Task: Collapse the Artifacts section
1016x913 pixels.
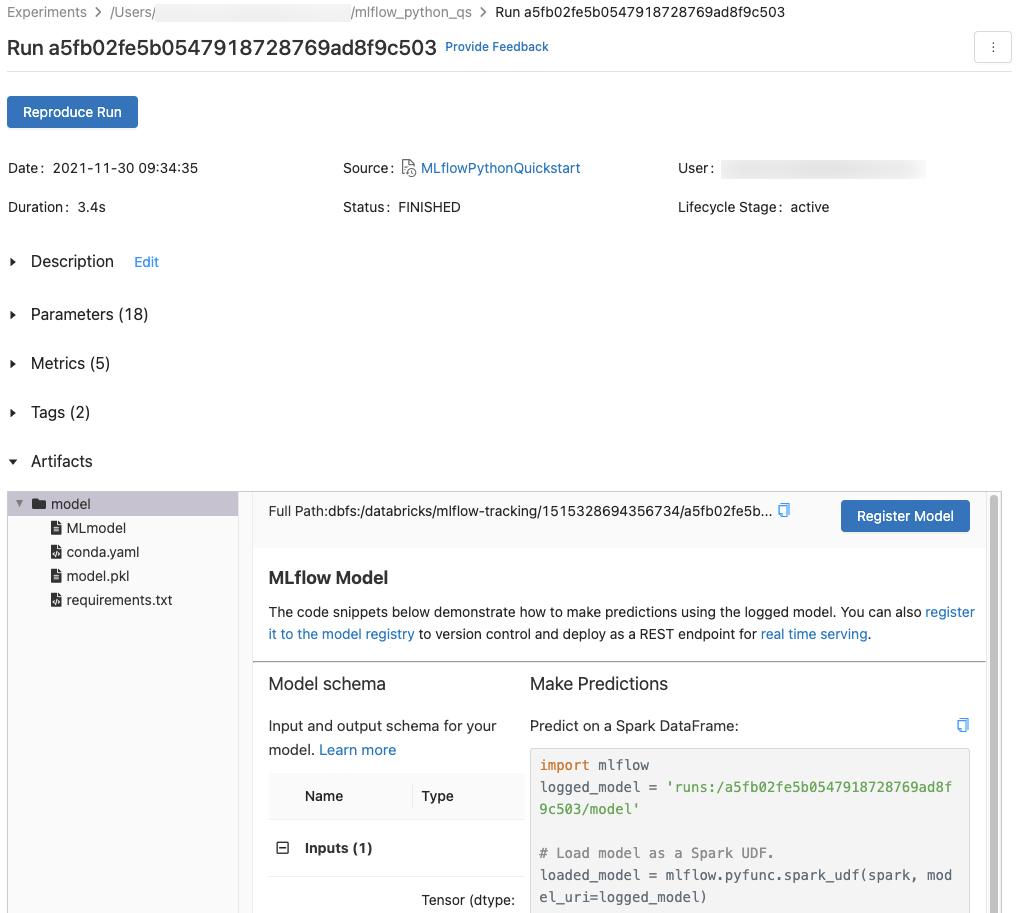Action: [13, 462]
